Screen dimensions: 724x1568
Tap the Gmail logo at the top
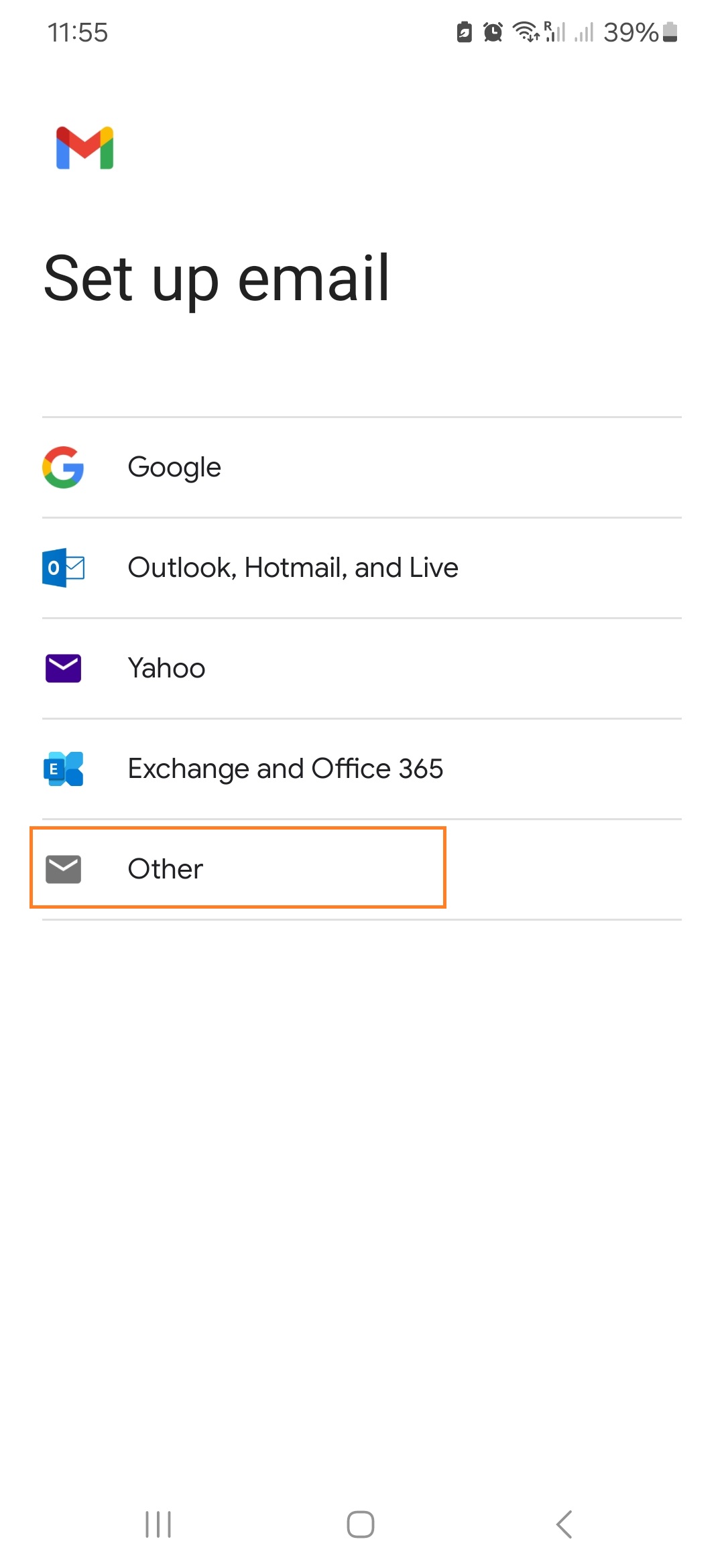(x=83, y=147)
